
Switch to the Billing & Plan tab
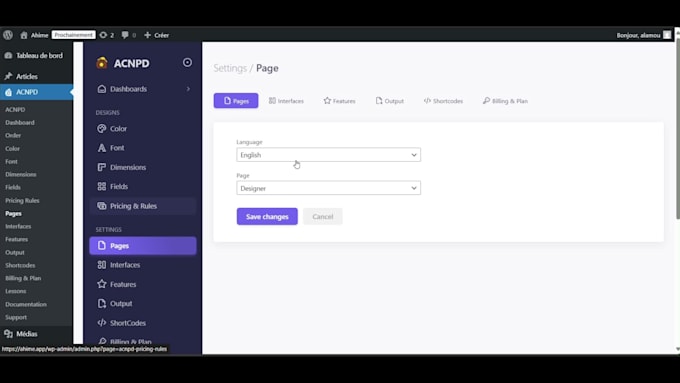[x=505, y=101]
